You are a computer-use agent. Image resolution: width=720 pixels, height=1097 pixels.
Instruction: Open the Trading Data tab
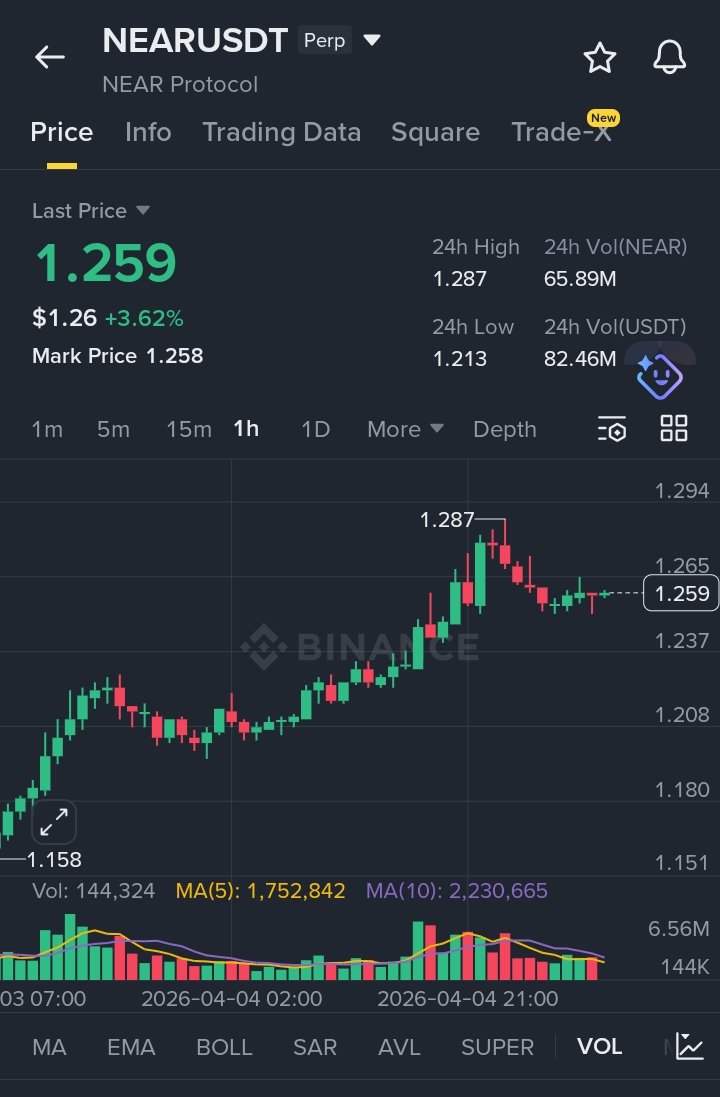281,132
